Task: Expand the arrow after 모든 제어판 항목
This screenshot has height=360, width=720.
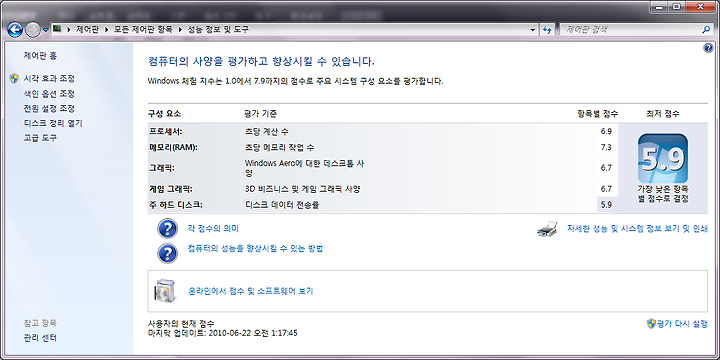Action: pos(180,30)
